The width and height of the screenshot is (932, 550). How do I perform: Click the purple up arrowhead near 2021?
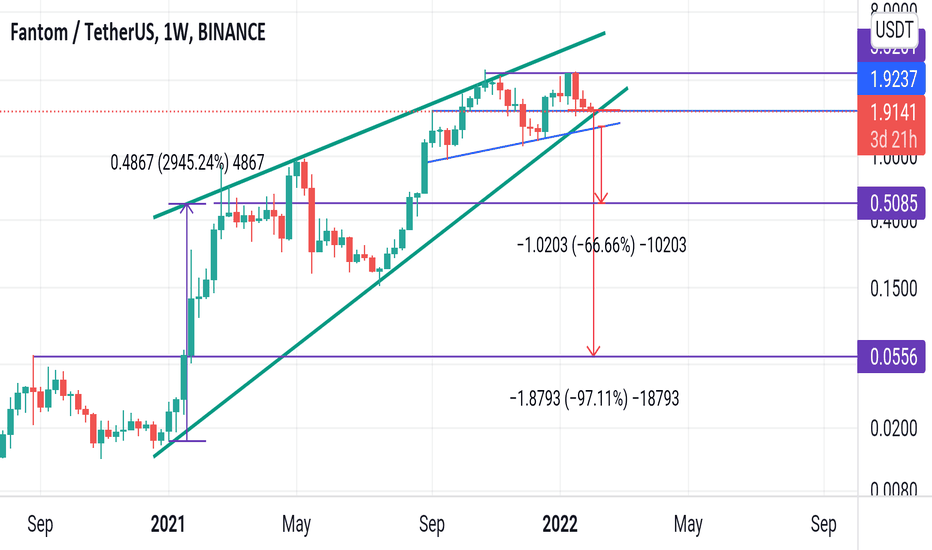coord(187,208)
